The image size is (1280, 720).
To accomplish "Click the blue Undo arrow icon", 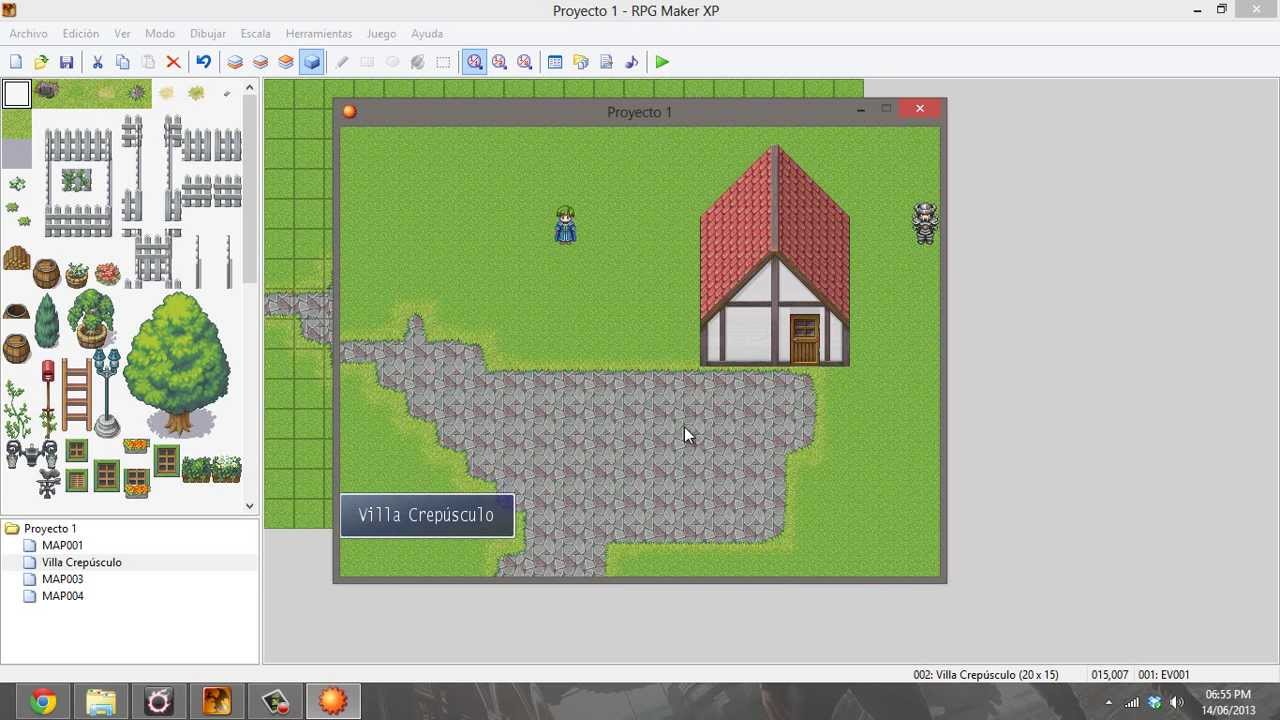I will pos(203,62).
